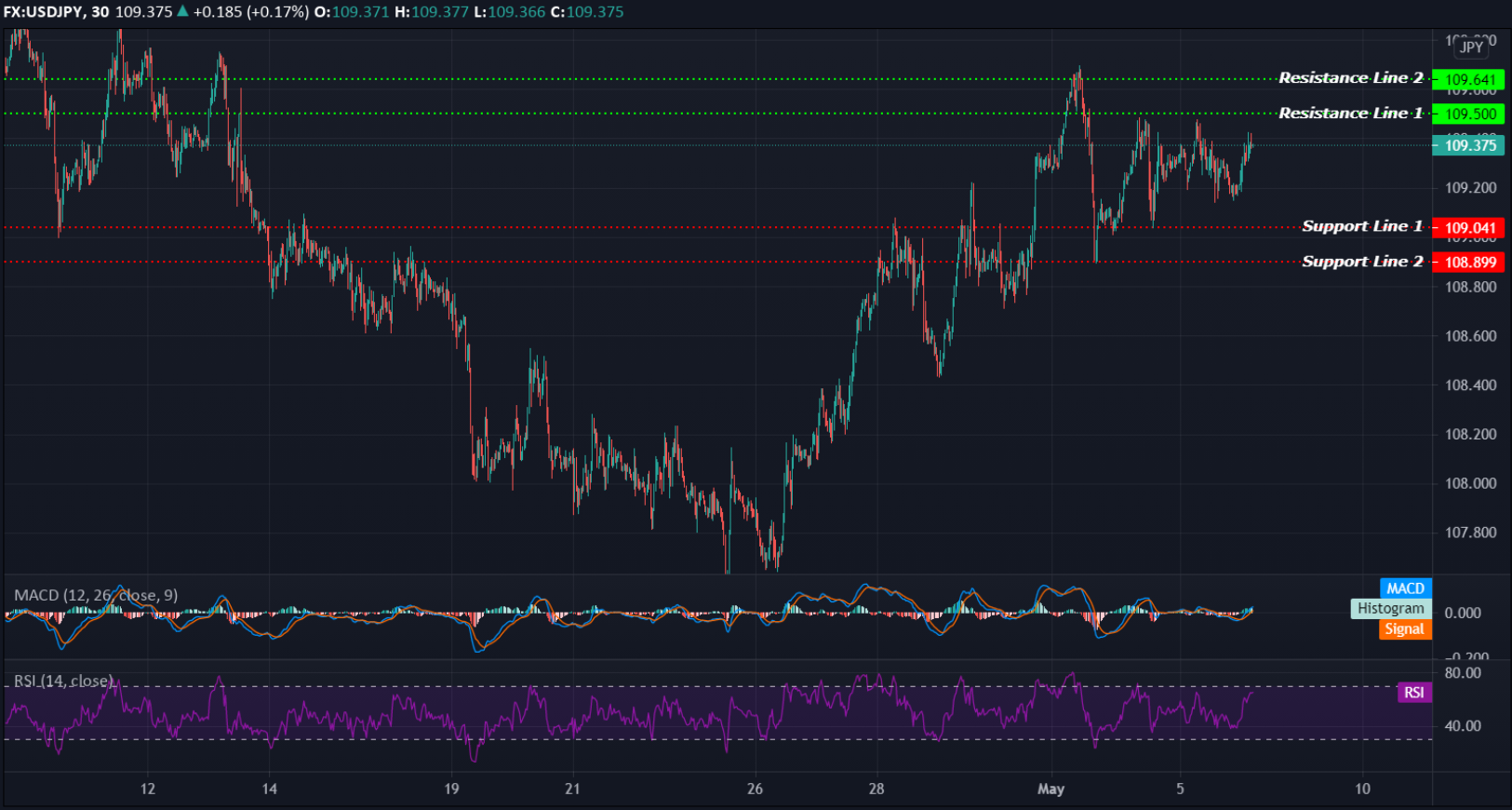Click the blue MACD series label
The image size is (1512, 810).
click(1405, 588)
